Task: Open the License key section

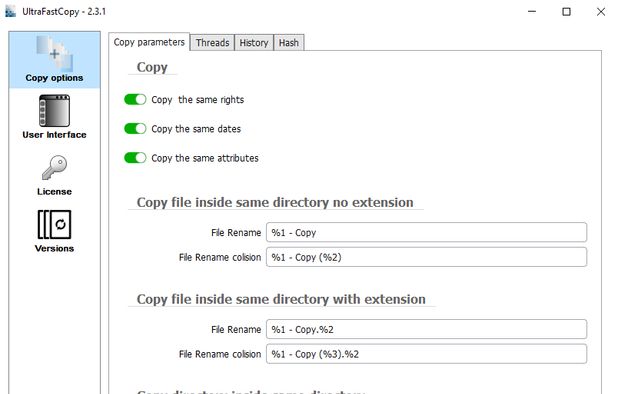Action: click(x=54, y=174)
